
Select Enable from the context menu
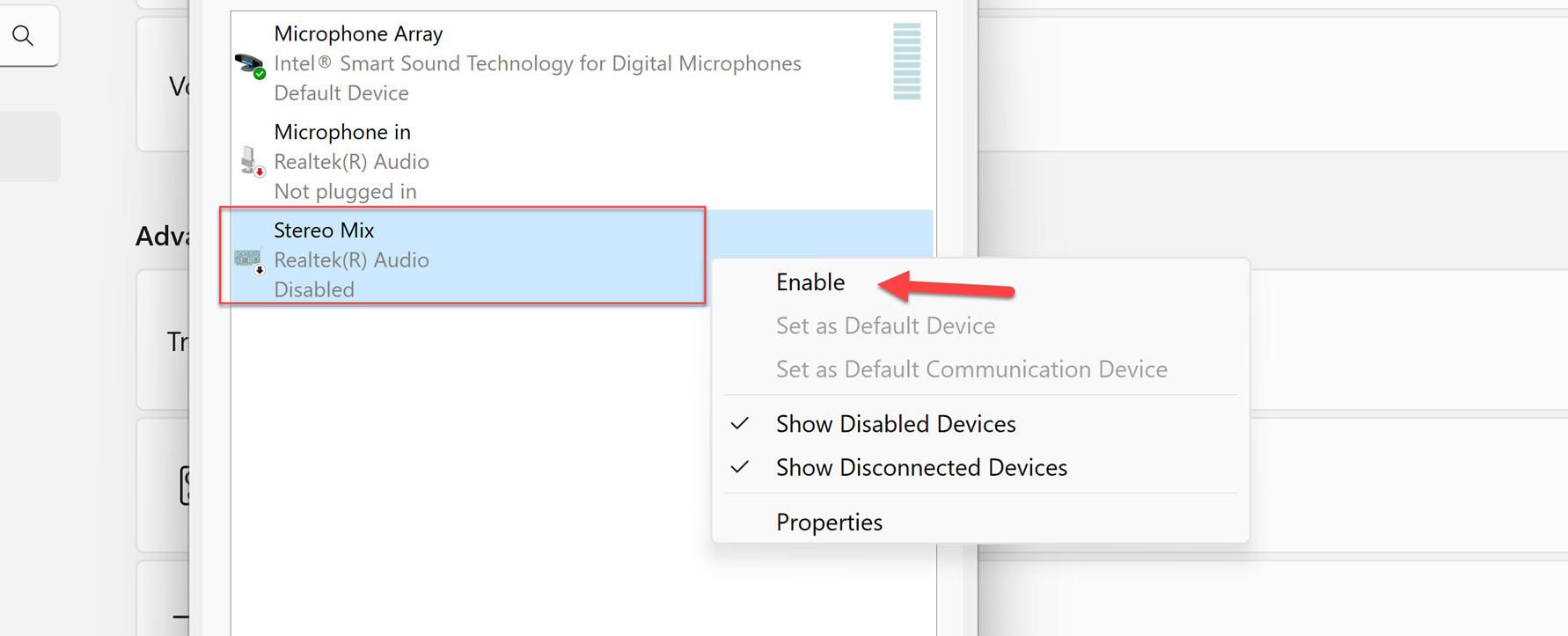click(x=810, y=281)
